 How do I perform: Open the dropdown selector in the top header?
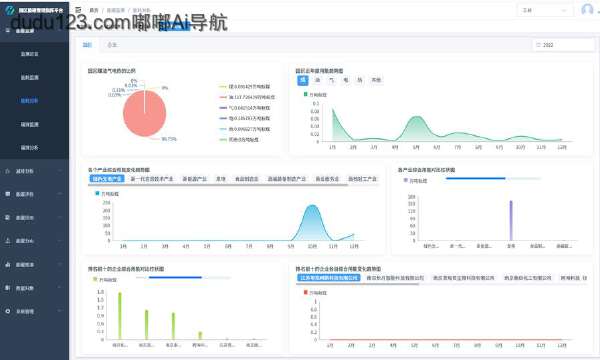[x=545, y=10]
